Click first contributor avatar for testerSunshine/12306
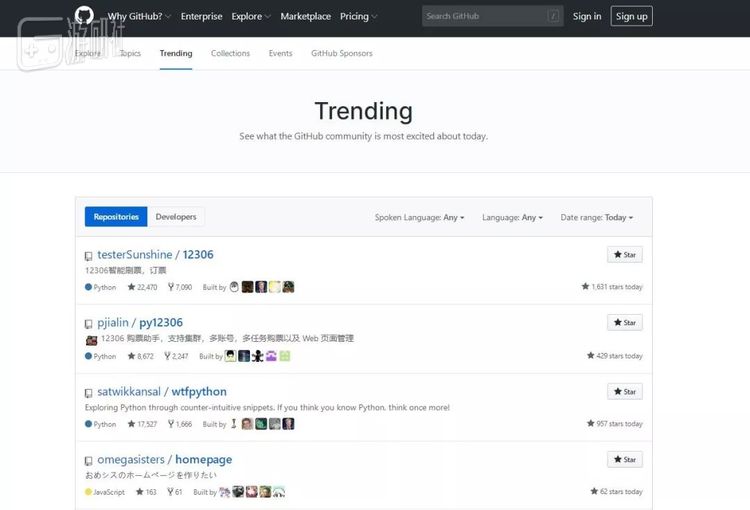This screenshot has height=510, width=750. coord(234,287)
